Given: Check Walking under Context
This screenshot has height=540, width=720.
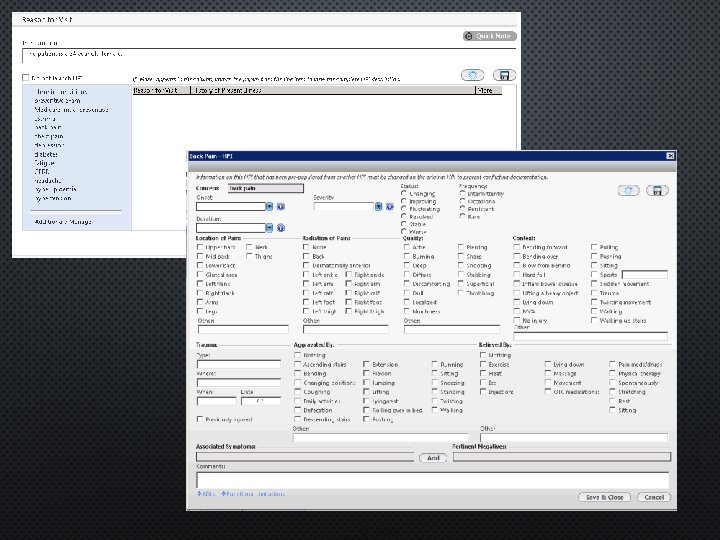Looking at the screenshot, I should point(594,311).
